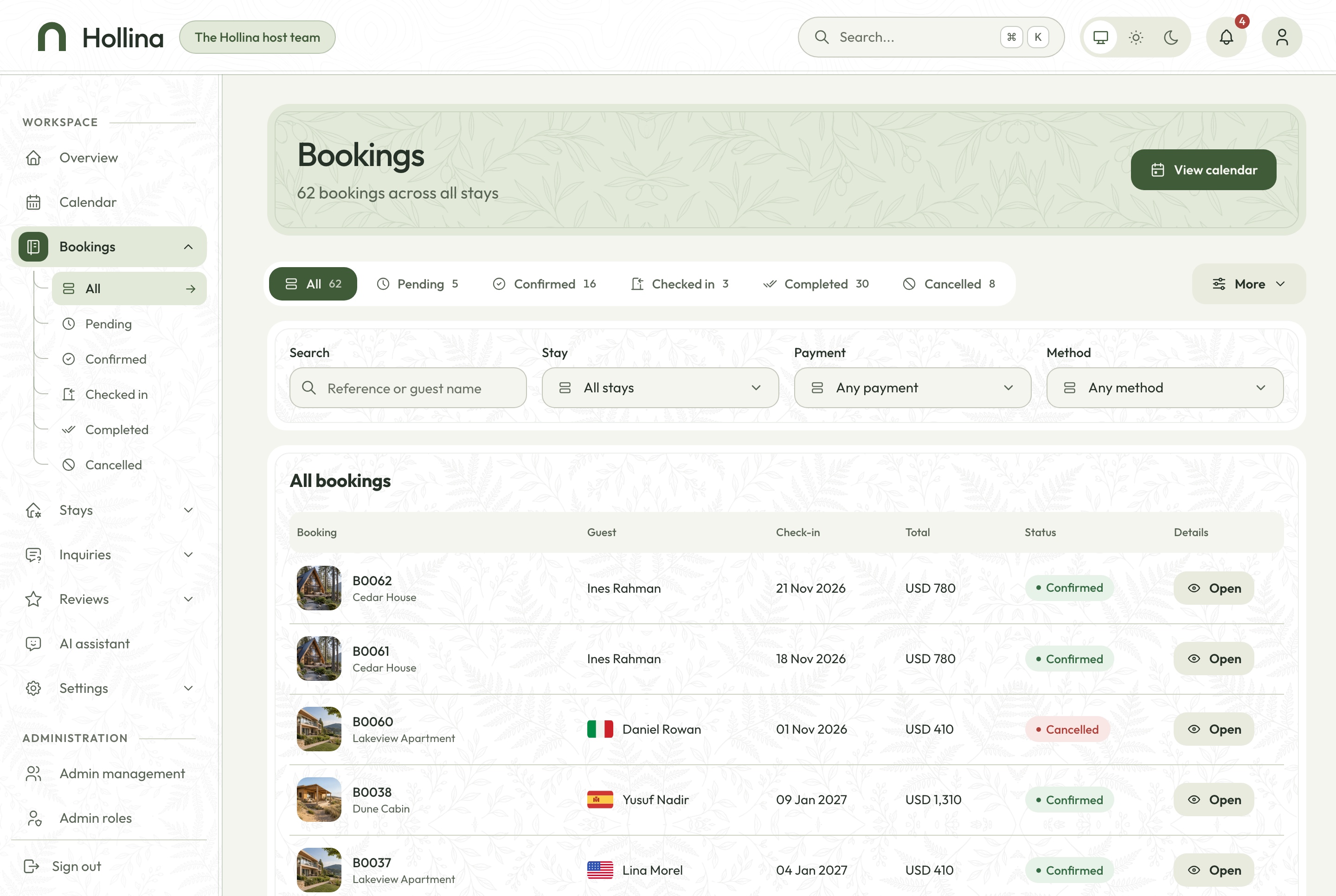Open Calendar in sidebar
1336x896 pixels.
click(109, 202)
